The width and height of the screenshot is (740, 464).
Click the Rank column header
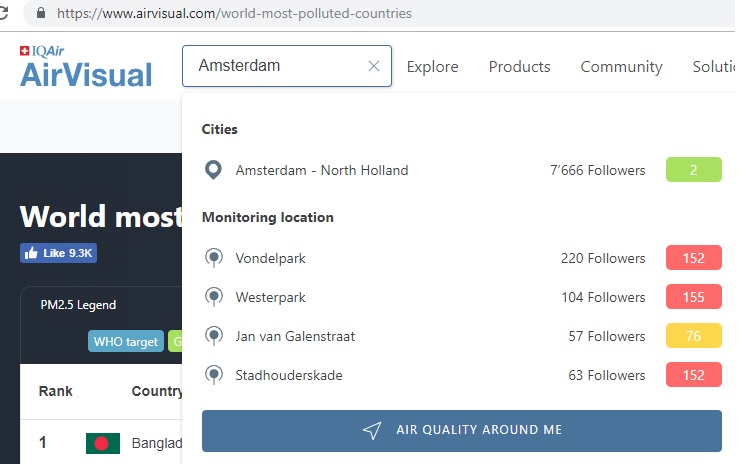(x=56, y=391)
